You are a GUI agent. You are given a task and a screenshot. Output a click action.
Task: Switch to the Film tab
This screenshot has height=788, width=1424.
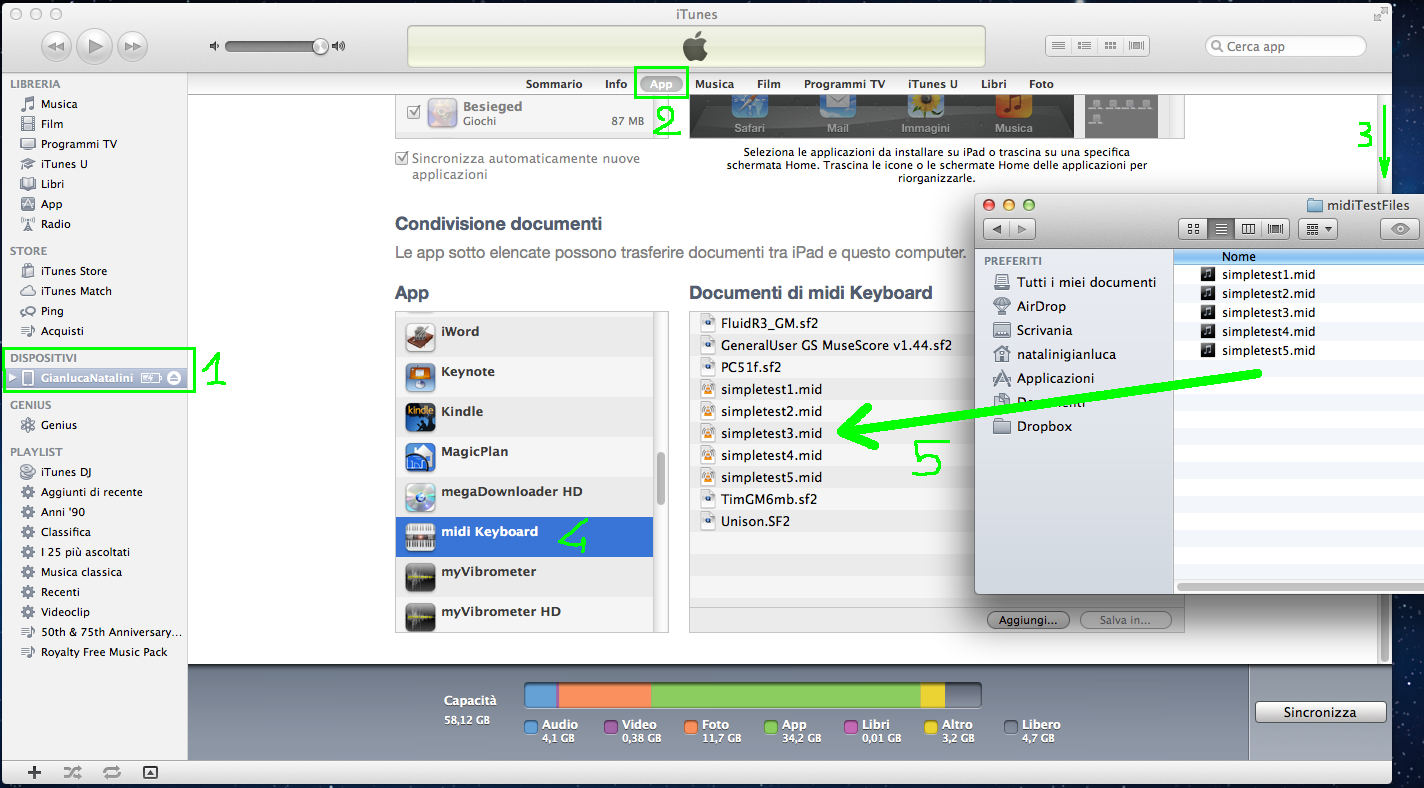coord(768,84)
